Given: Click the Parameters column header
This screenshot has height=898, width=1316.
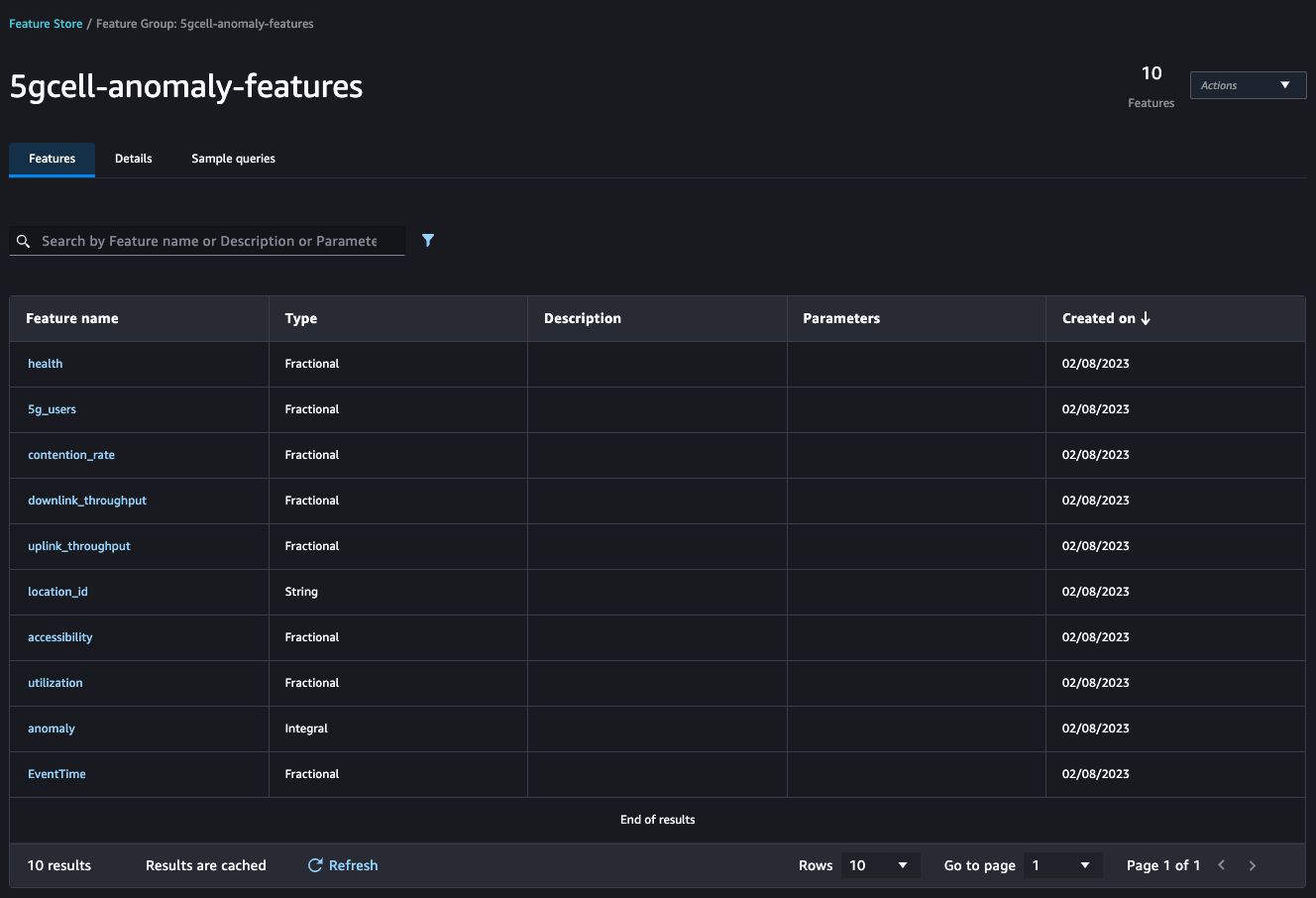Looking at the screenshot, I should [917, 318].
